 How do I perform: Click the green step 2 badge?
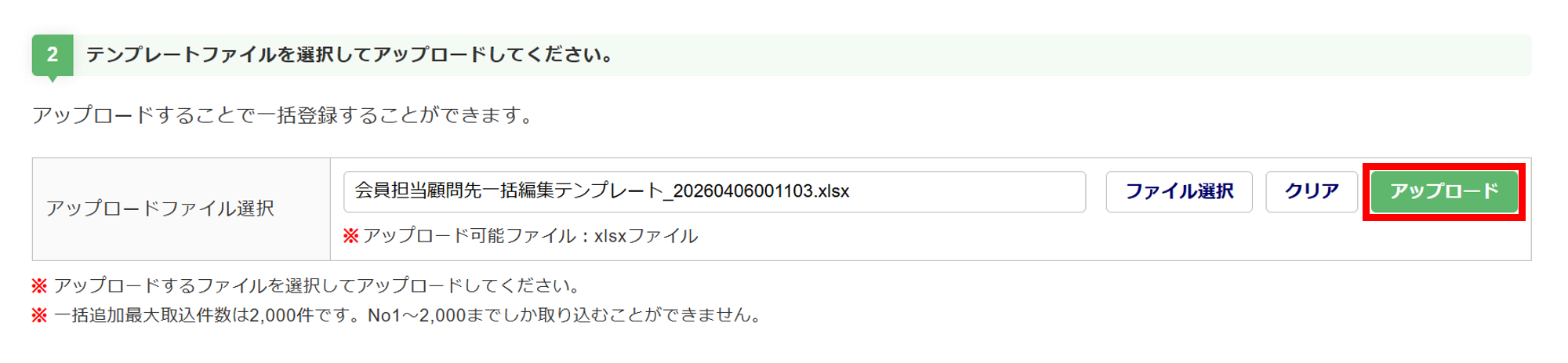pos(53,55)
